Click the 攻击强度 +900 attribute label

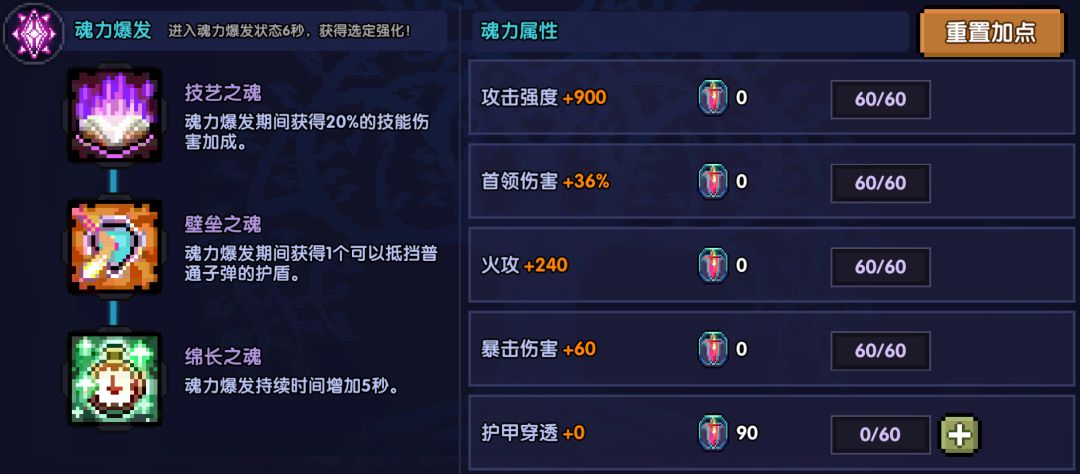coord(544,98)
